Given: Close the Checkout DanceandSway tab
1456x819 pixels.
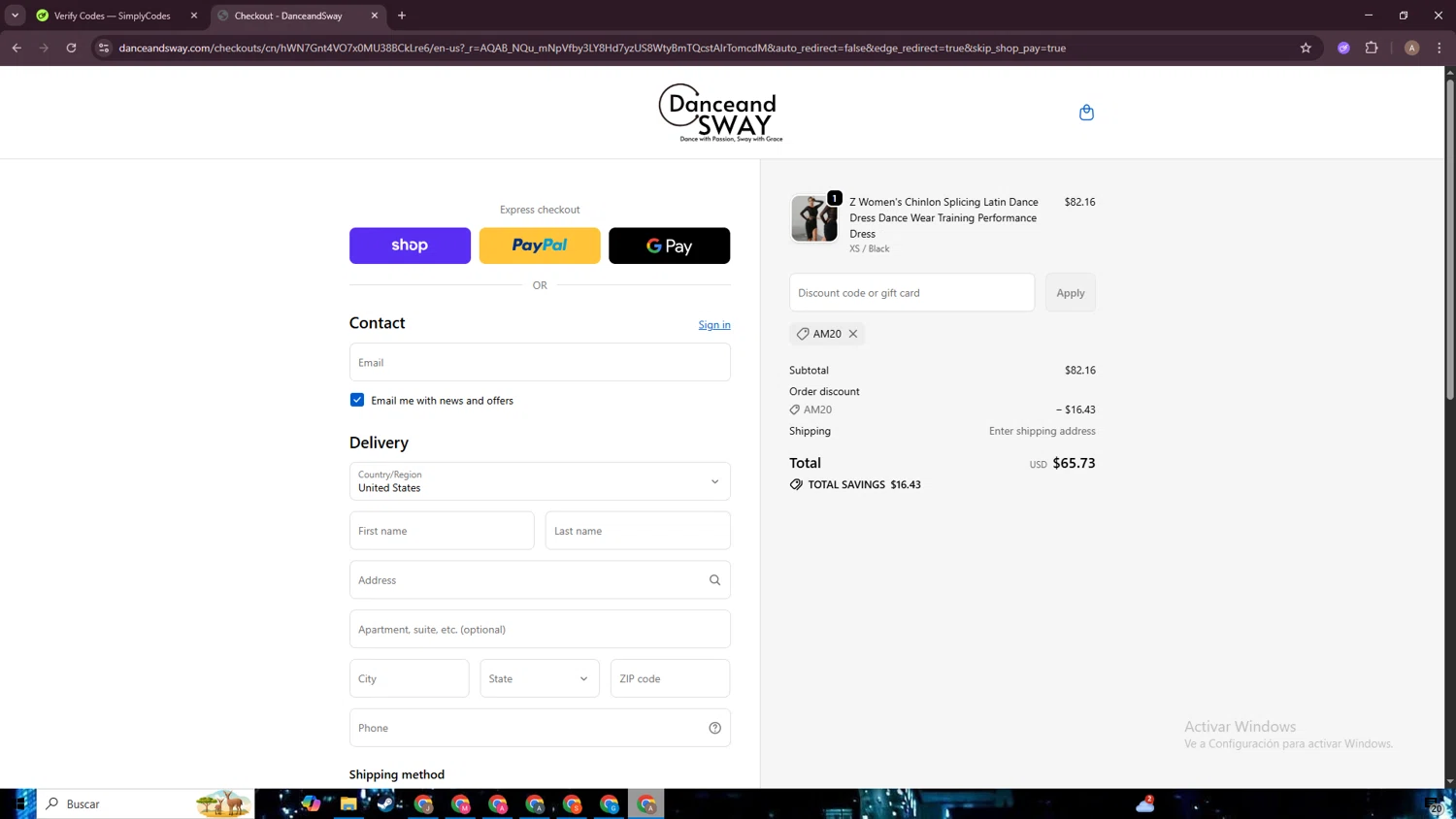Looking at the screenshot, I should tap(375, 16).
